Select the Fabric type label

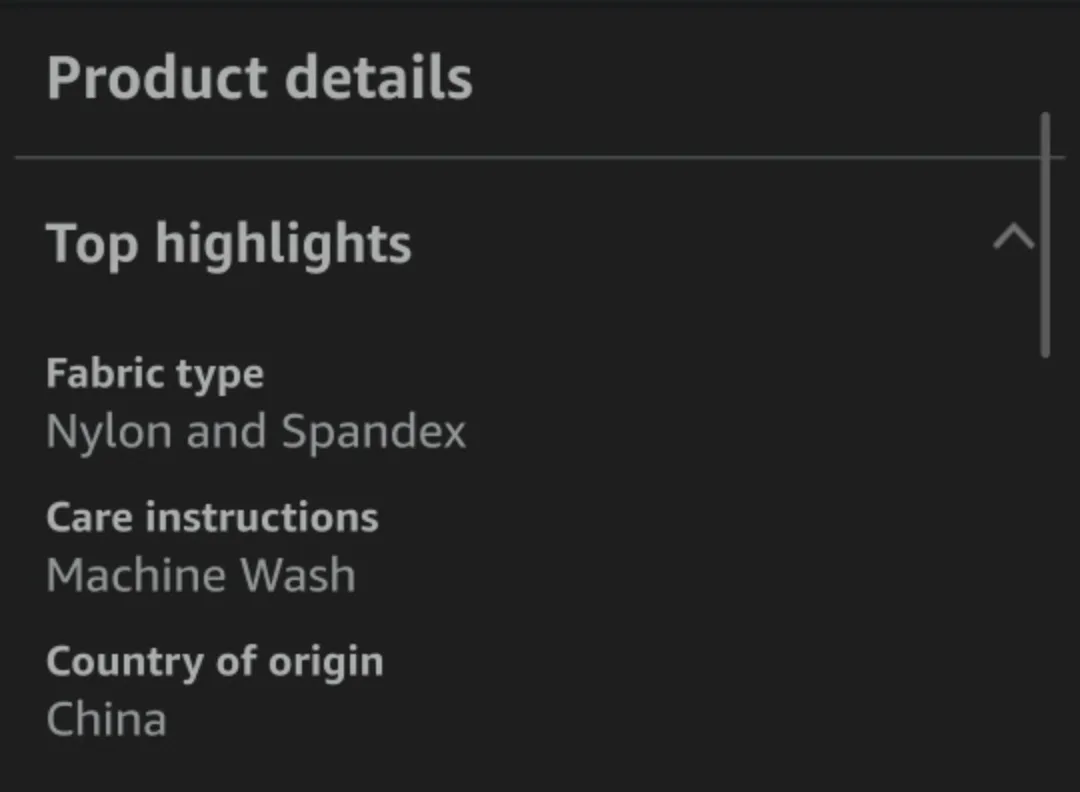[x=155, y=374]
